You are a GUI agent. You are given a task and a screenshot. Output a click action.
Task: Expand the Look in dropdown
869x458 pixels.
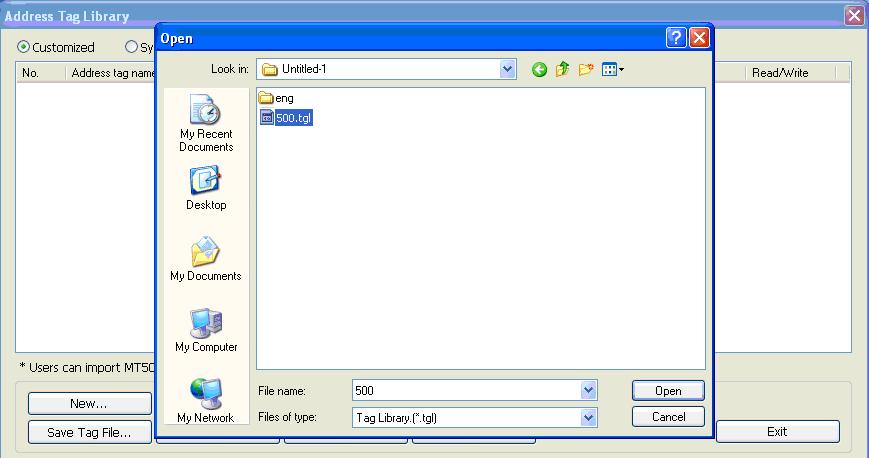tap(507, 69)
